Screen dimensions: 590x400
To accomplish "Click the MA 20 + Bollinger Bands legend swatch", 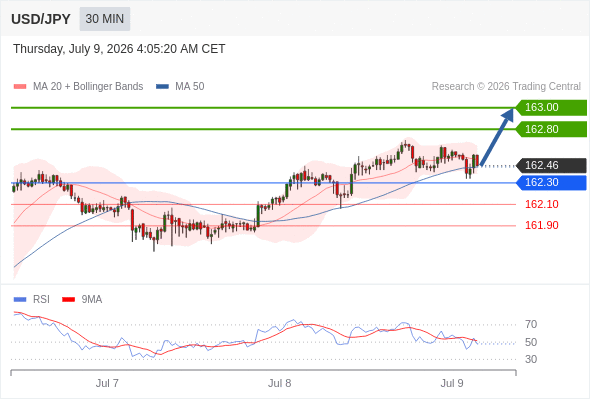I will point(20,87).
